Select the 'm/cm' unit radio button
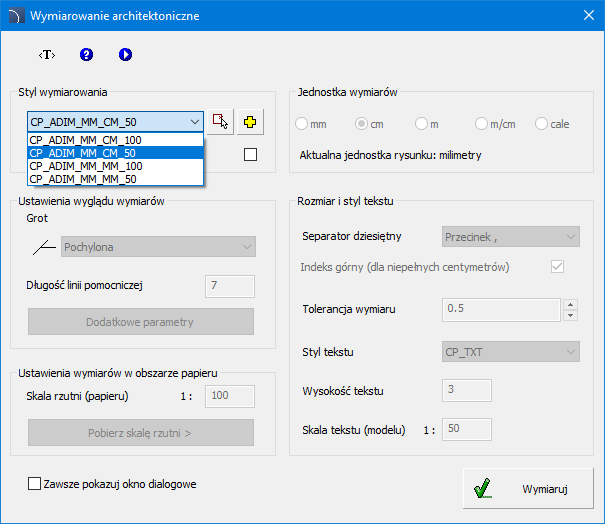The height and width of the screenshot is (524, 605). coord(482,124)
